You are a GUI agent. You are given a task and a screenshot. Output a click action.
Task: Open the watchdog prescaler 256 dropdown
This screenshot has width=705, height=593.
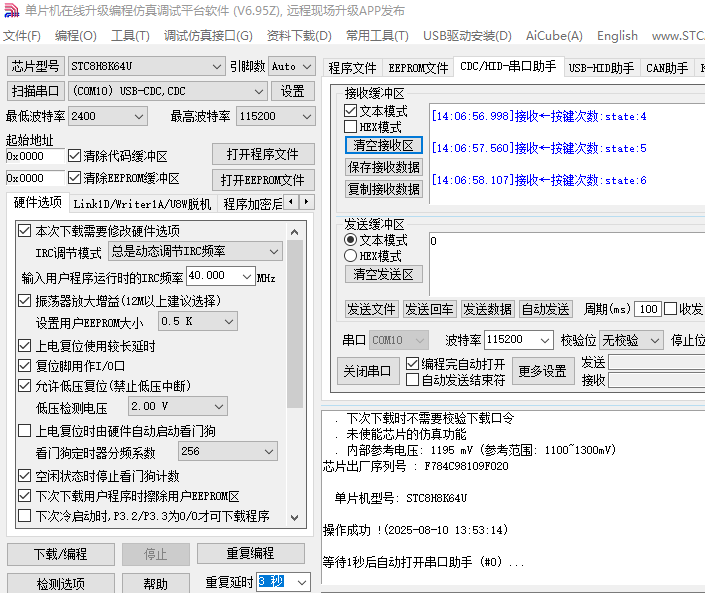[x=228, y=451]
